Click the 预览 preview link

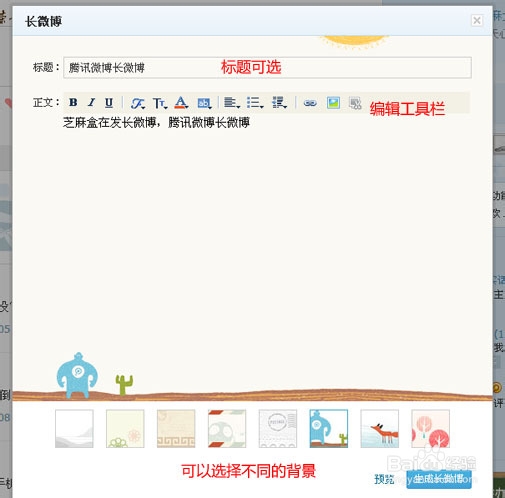click(384, 479)
